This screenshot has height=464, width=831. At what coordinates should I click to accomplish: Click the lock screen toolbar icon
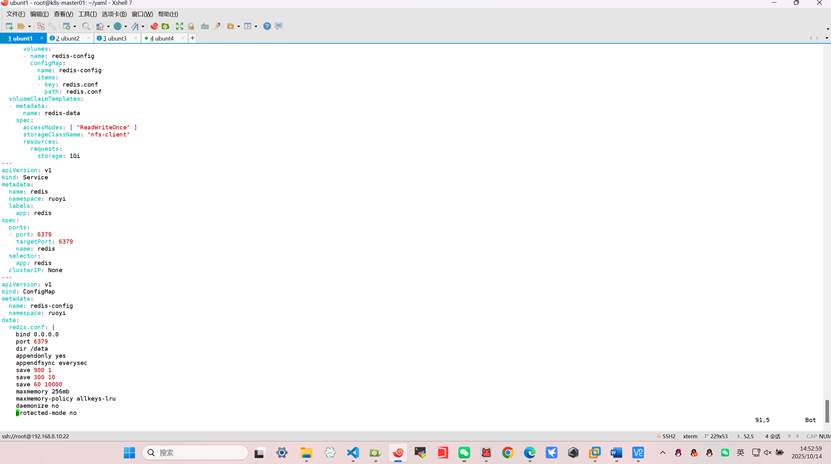(191, 26)
